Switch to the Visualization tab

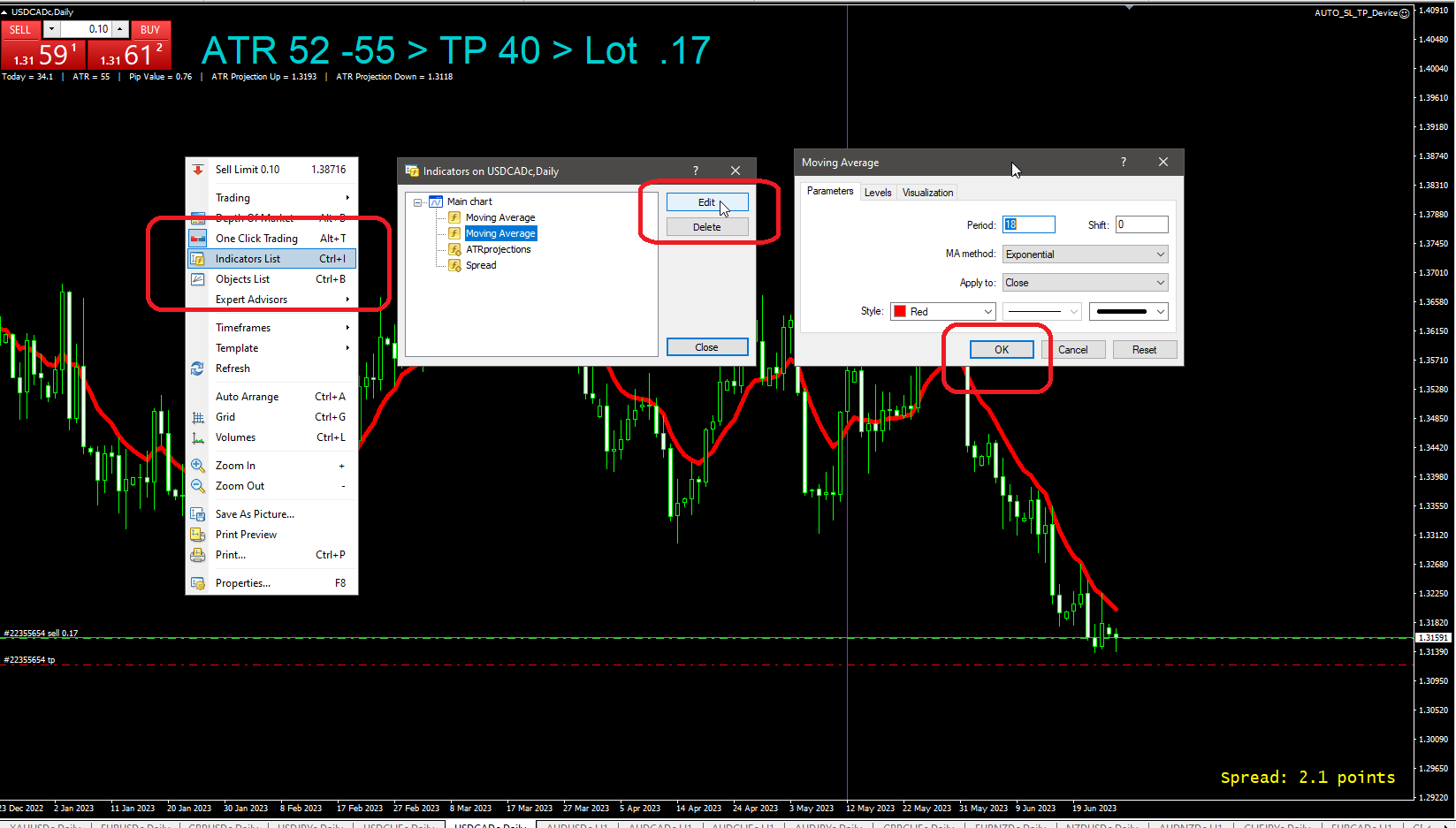pos(927,193)
